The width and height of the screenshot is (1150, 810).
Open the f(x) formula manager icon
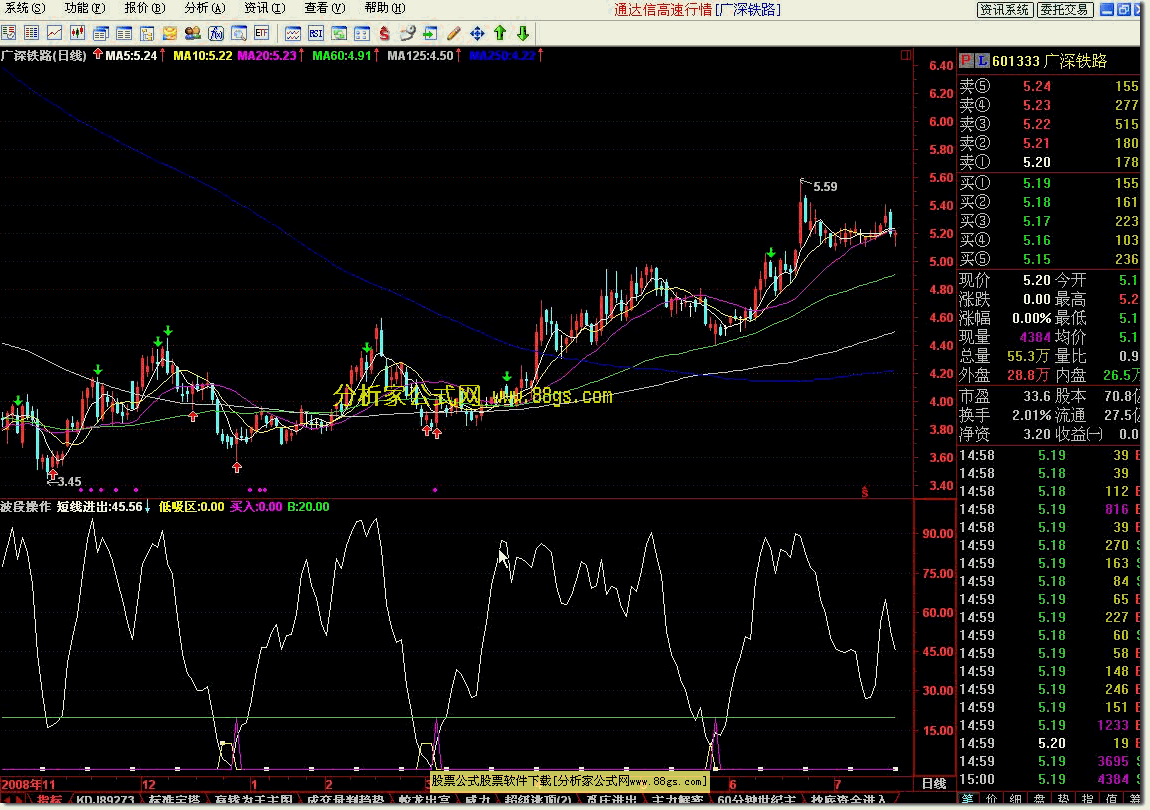click(216, 33)
